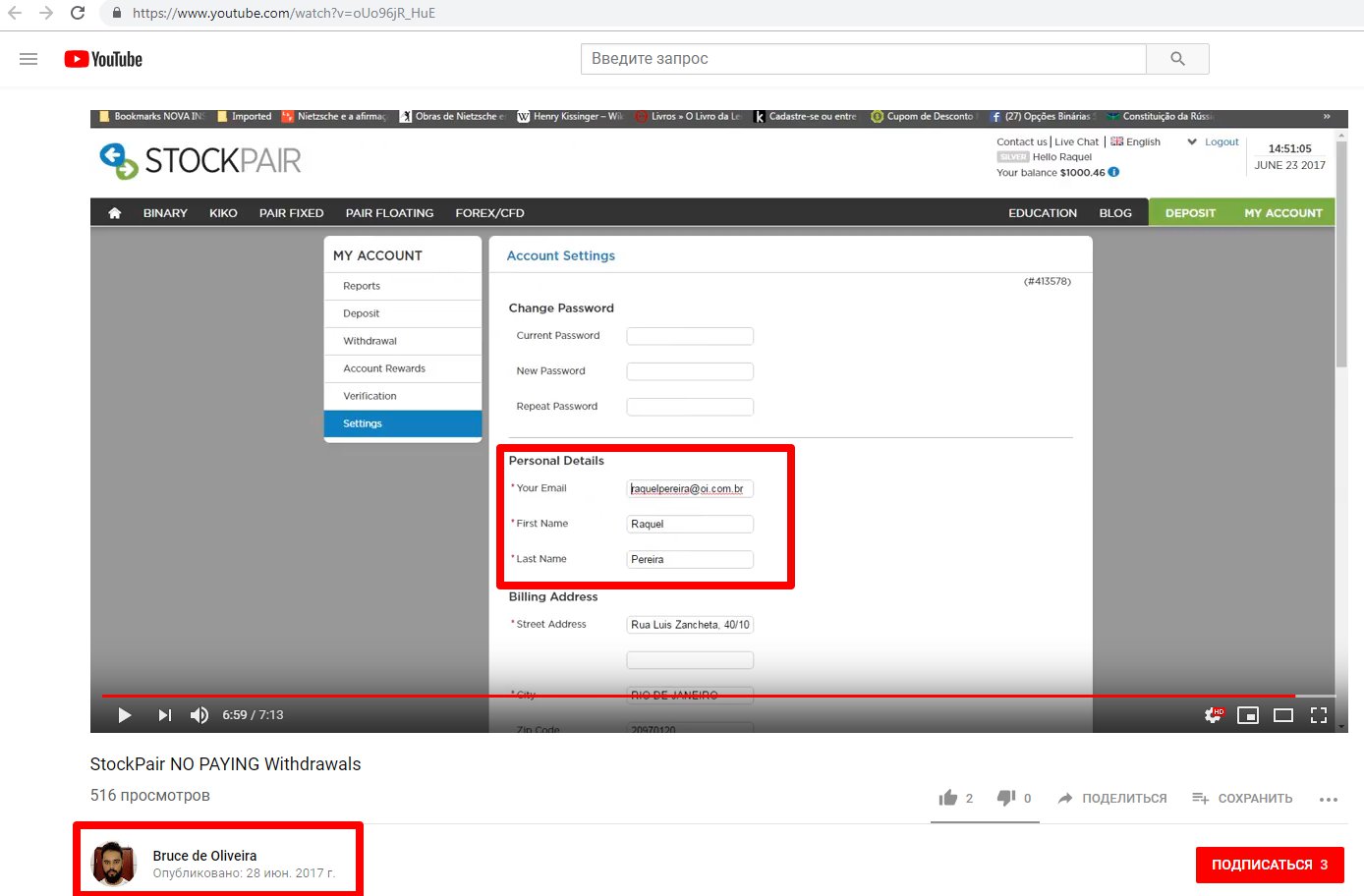Click the video title text
The image size is (1364, 896).
225,764
